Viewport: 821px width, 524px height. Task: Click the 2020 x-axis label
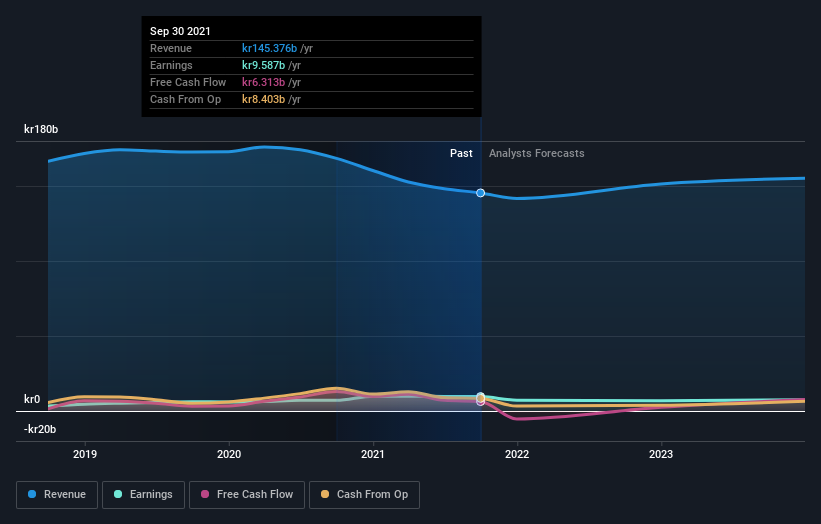pyautogui.click(x=229, y=454)
